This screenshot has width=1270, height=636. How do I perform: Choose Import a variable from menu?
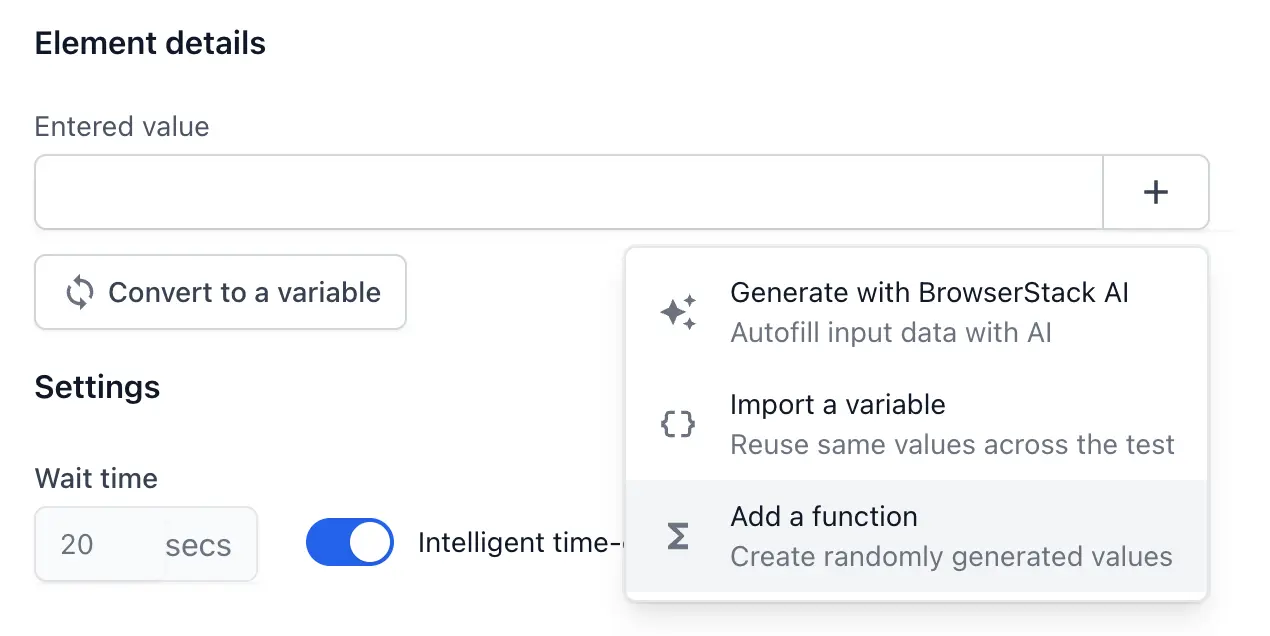838,405
